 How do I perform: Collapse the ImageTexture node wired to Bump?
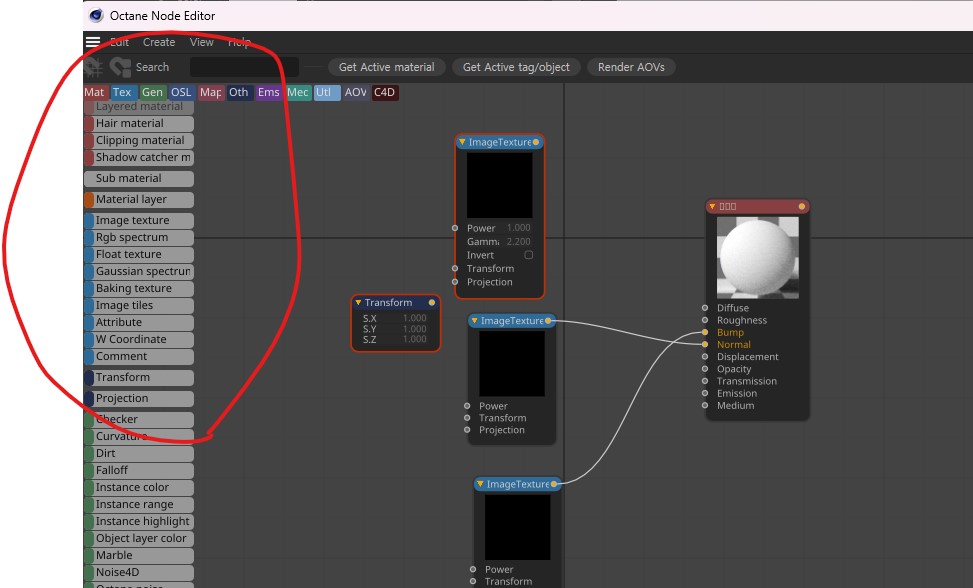480,484
